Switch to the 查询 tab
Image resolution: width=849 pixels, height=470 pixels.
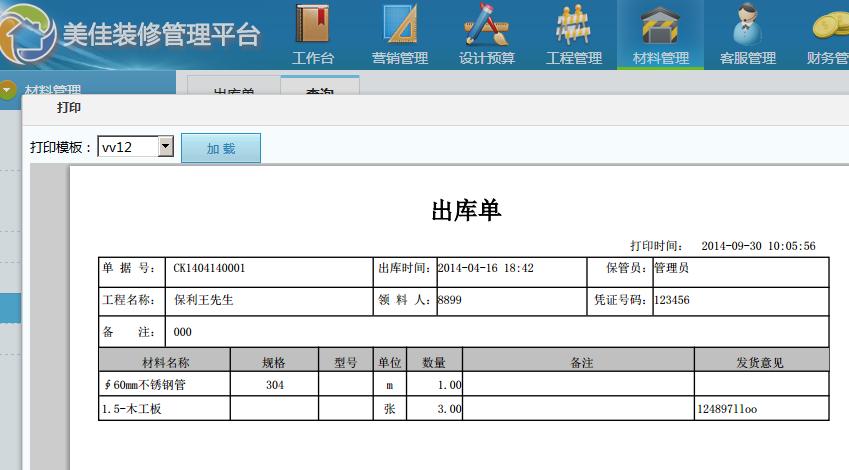click(320, 90)
